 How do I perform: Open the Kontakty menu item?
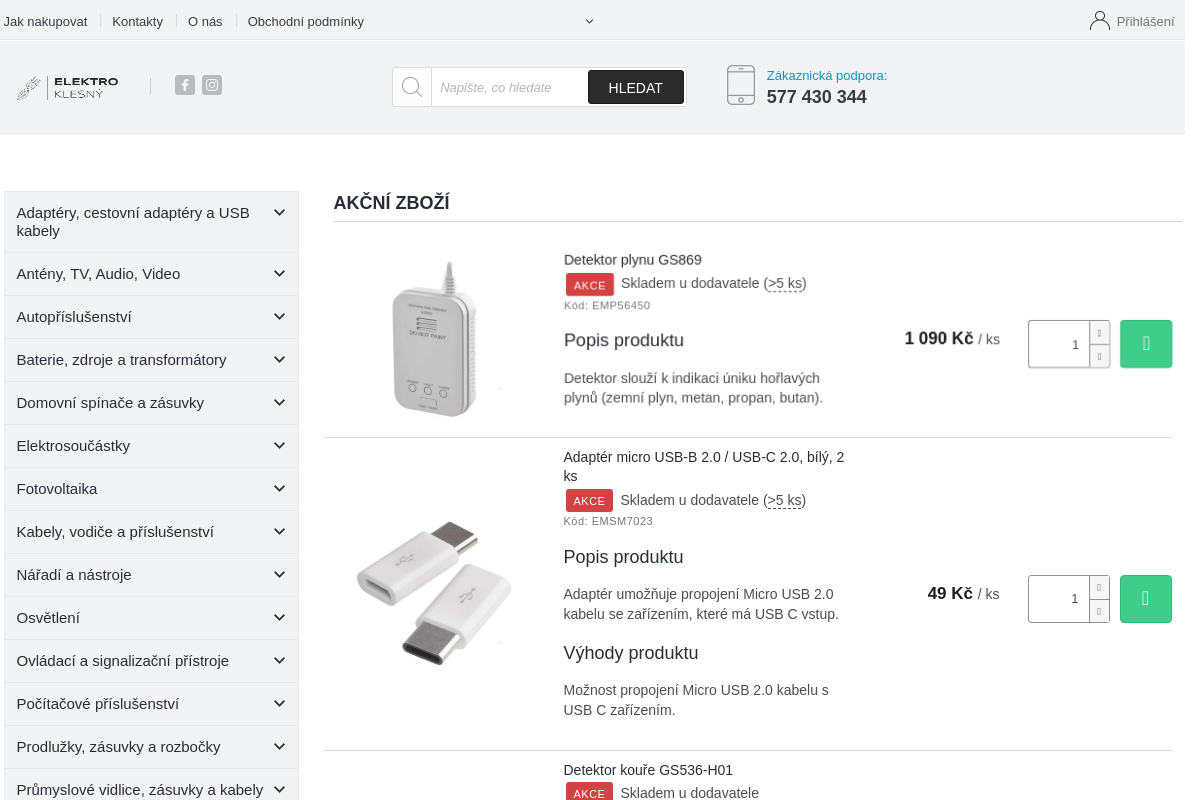[x=137, y=21]
